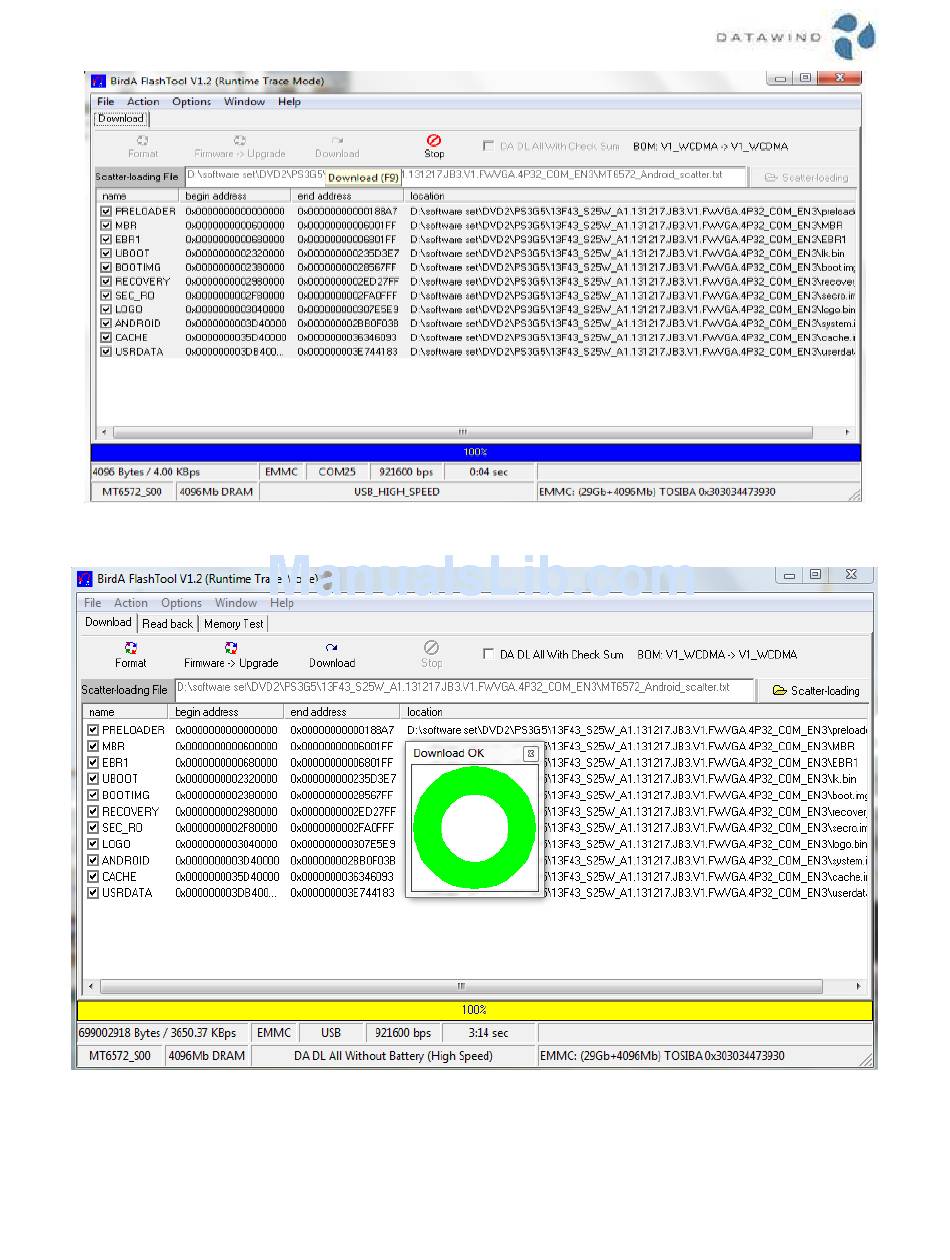The width and height of the screenshot is (950, 1260).
Task: Click 'USB' port entry in lower status bar
Action: 331,1033
